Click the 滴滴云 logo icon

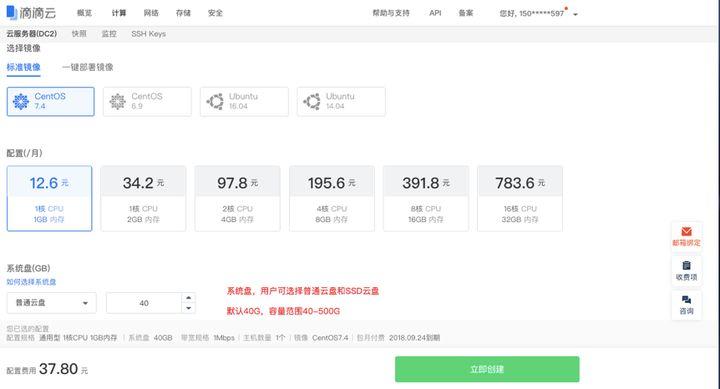11,12
